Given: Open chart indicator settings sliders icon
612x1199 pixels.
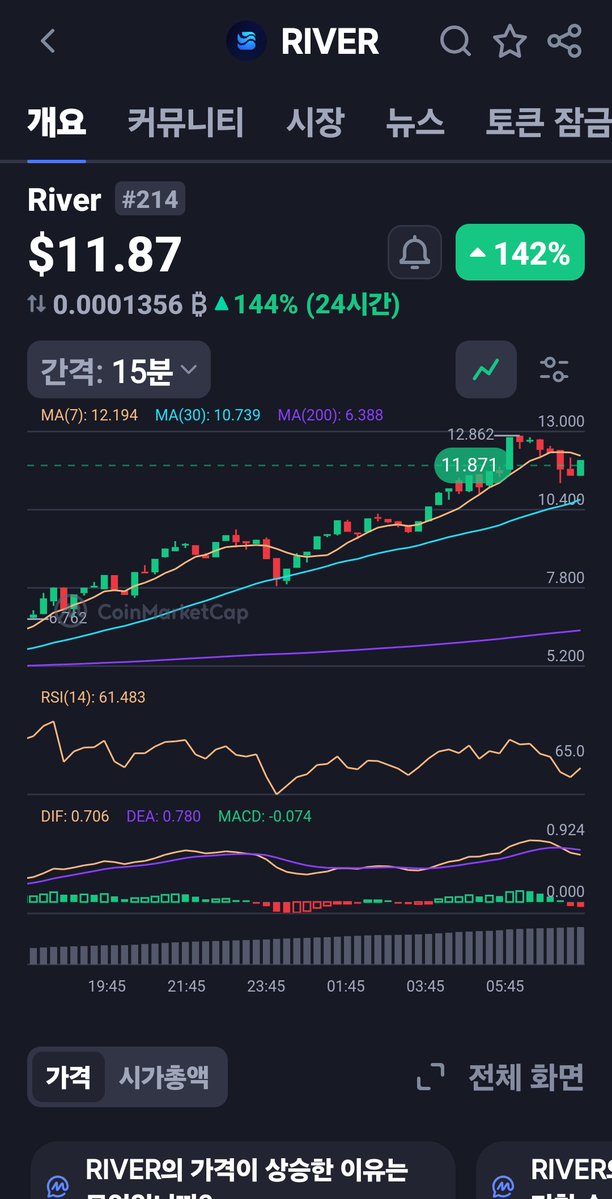Looking at the screenshot, I should (x=554, y=369).
